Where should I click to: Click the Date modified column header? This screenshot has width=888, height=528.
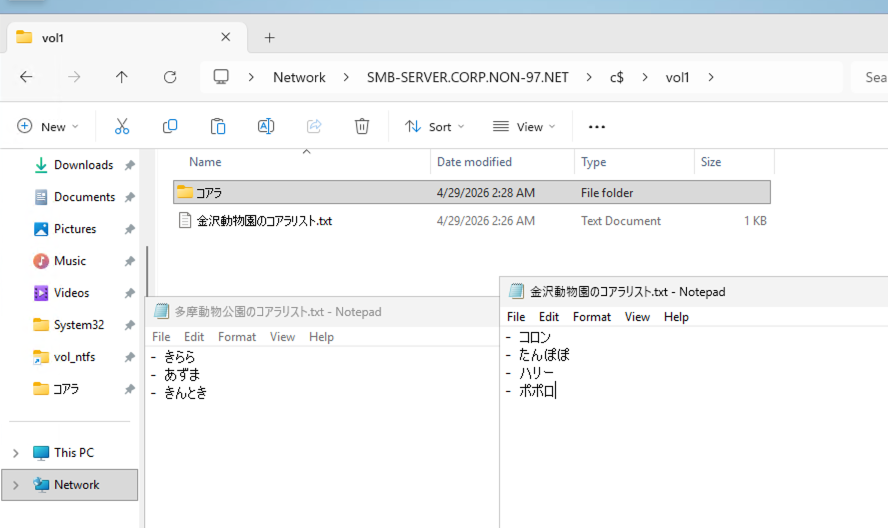tap(474, 162)
